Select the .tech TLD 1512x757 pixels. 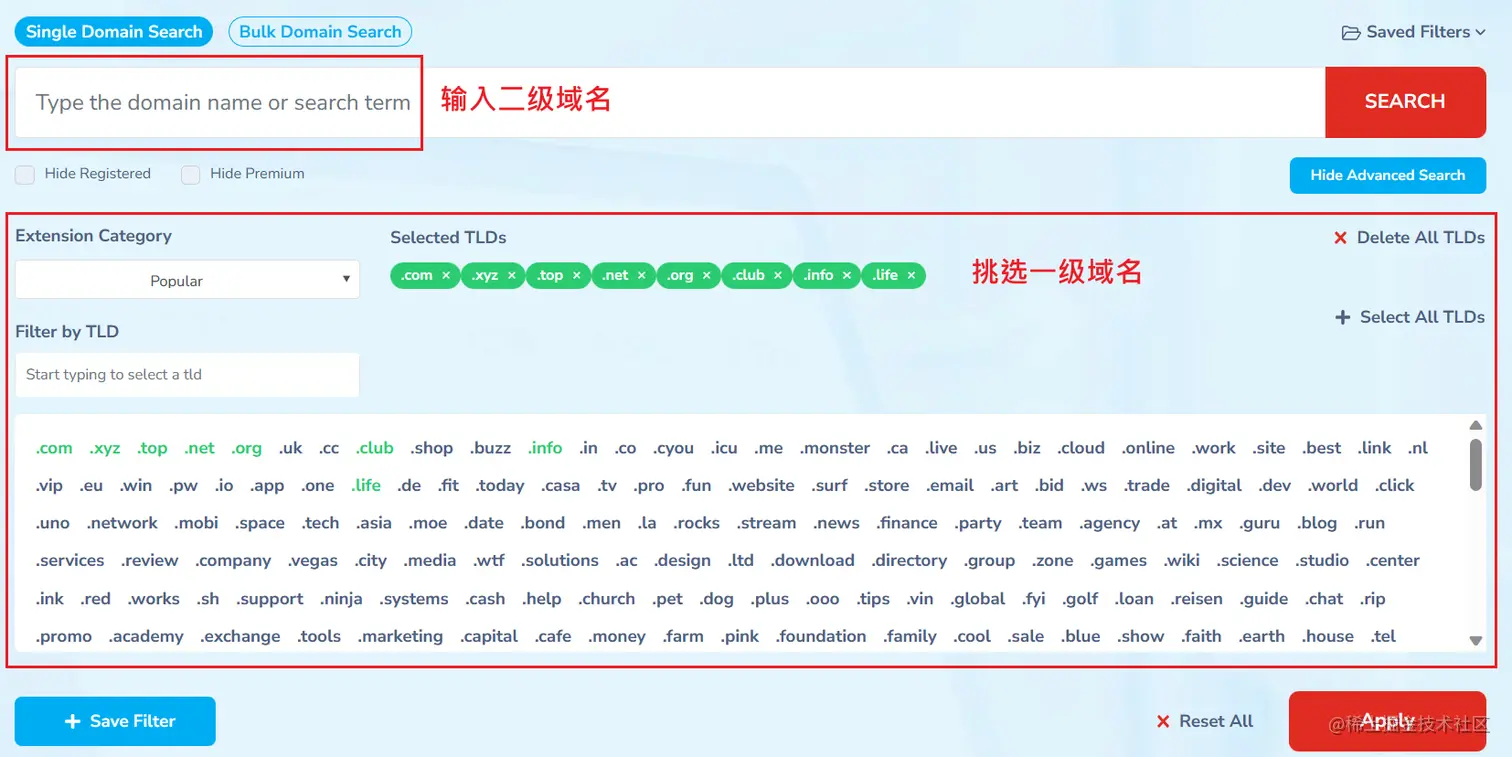coord(321,523)
